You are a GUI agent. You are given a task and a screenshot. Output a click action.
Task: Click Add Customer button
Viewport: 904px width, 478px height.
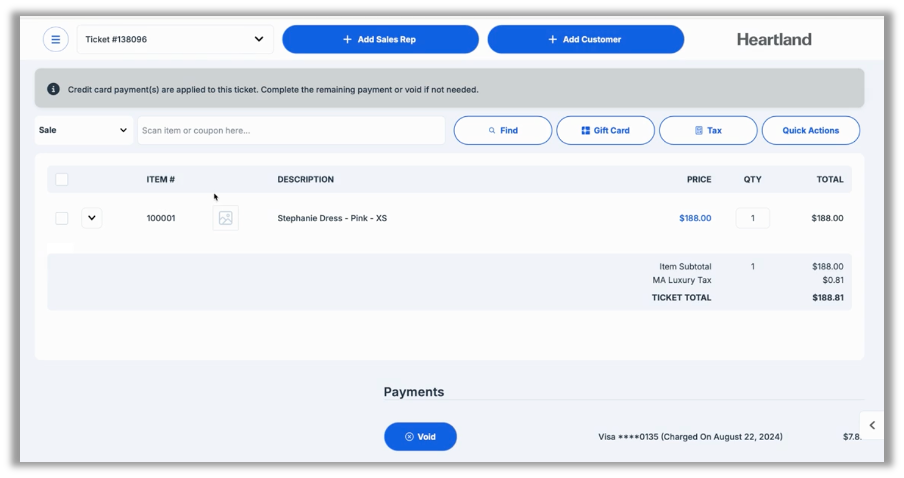[x=585, y=40]
